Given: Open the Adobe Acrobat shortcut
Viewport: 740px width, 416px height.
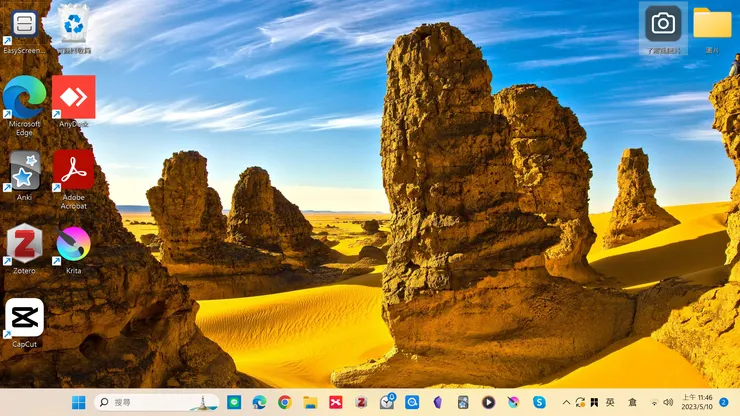Looking at the screenshot, I should click(73, 179).
